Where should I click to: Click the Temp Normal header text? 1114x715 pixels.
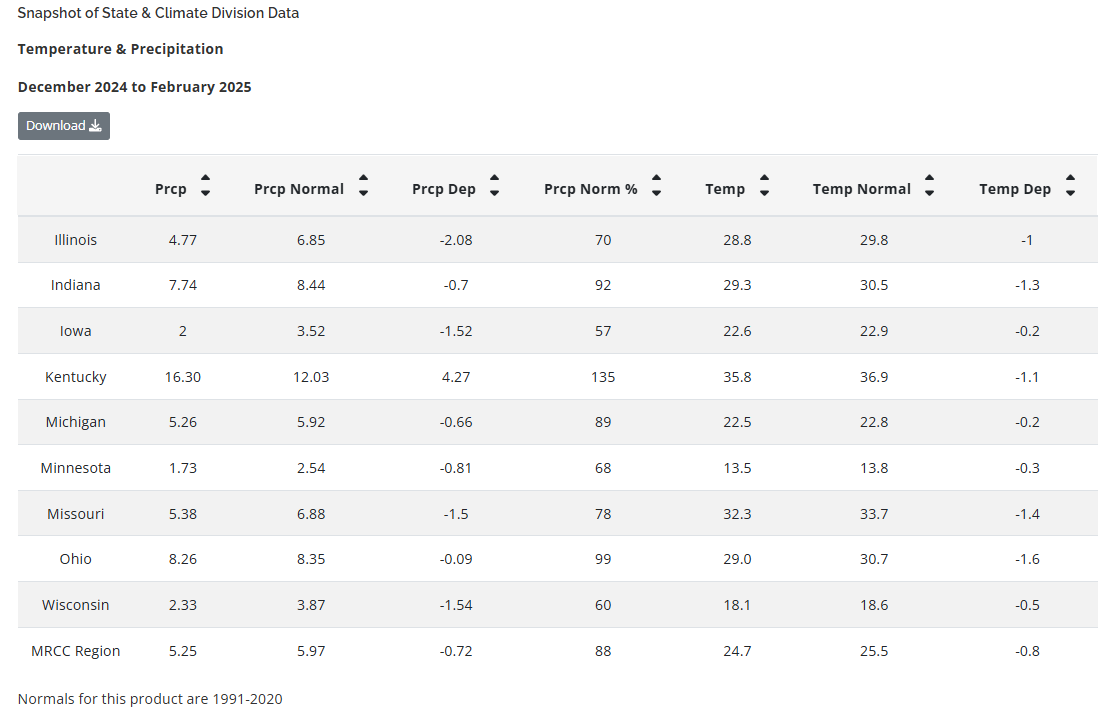[x=862, y=189]
